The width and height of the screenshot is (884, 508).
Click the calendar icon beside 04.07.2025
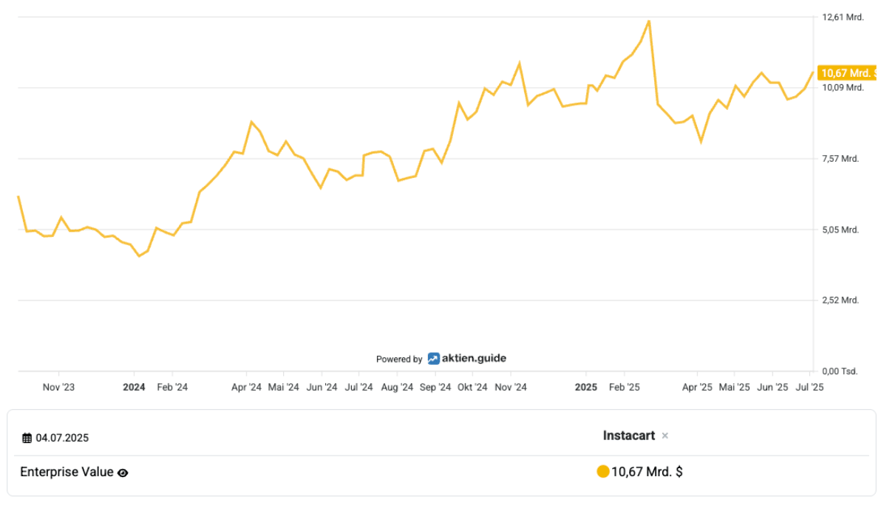[x=26, y=438]
